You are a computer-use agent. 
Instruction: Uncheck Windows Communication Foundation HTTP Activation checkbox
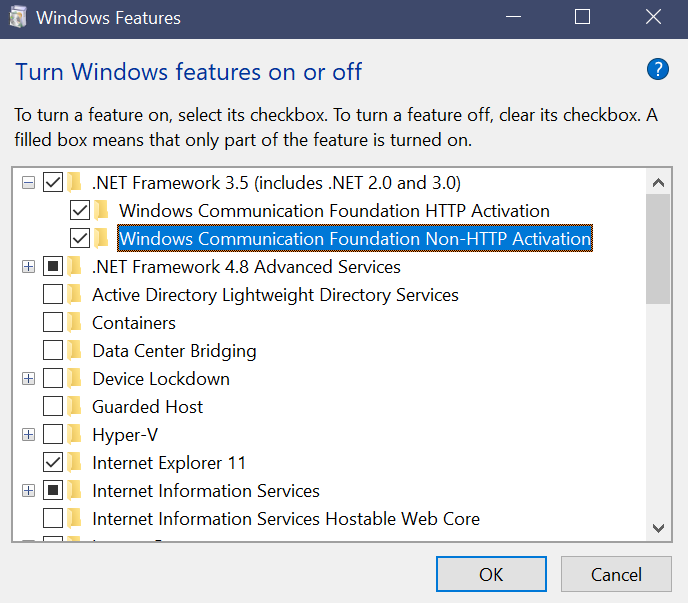pos(80,210)
